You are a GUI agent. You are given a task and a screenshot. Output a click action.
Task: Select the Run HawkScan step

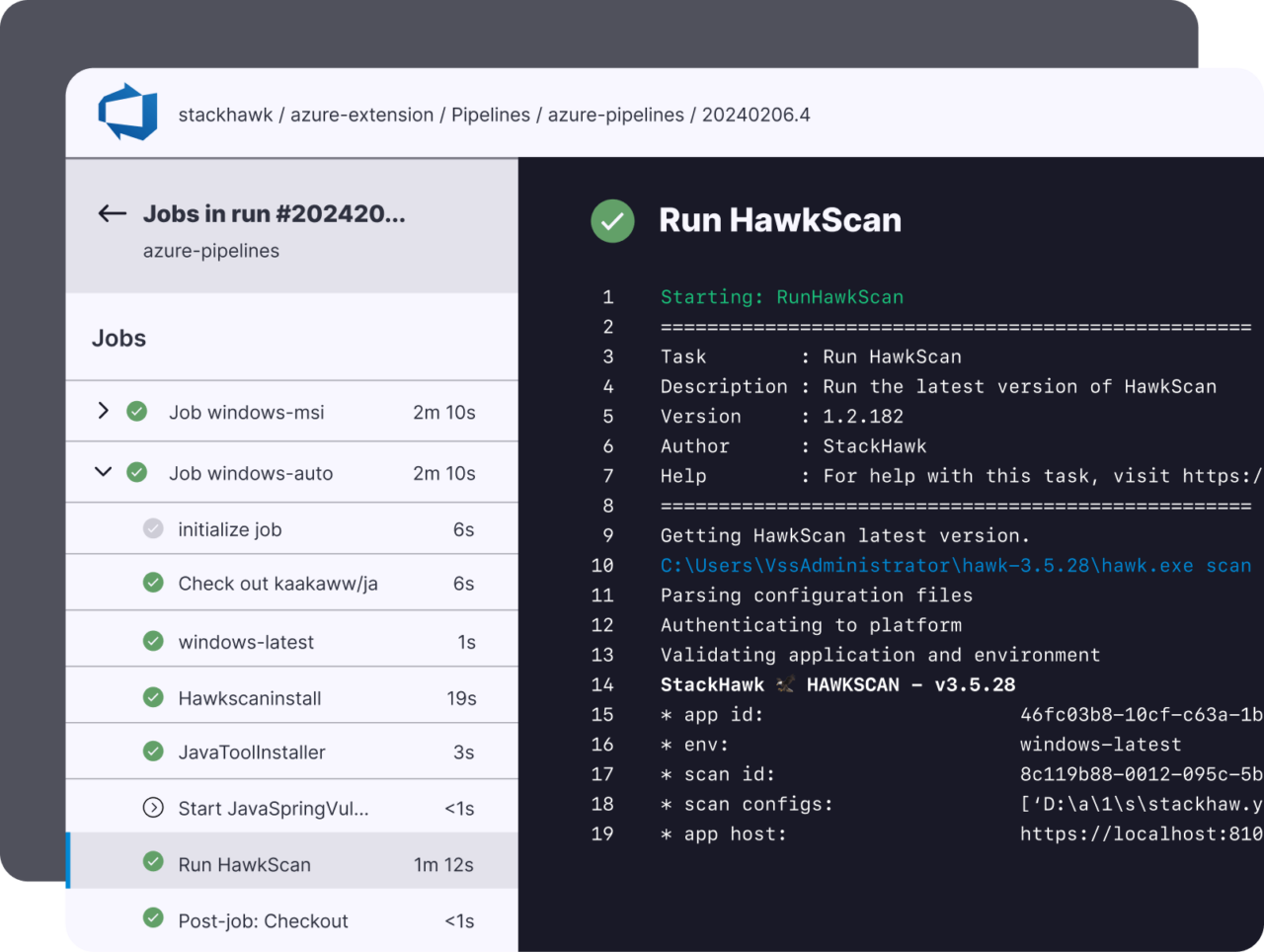tap(292, 861)
